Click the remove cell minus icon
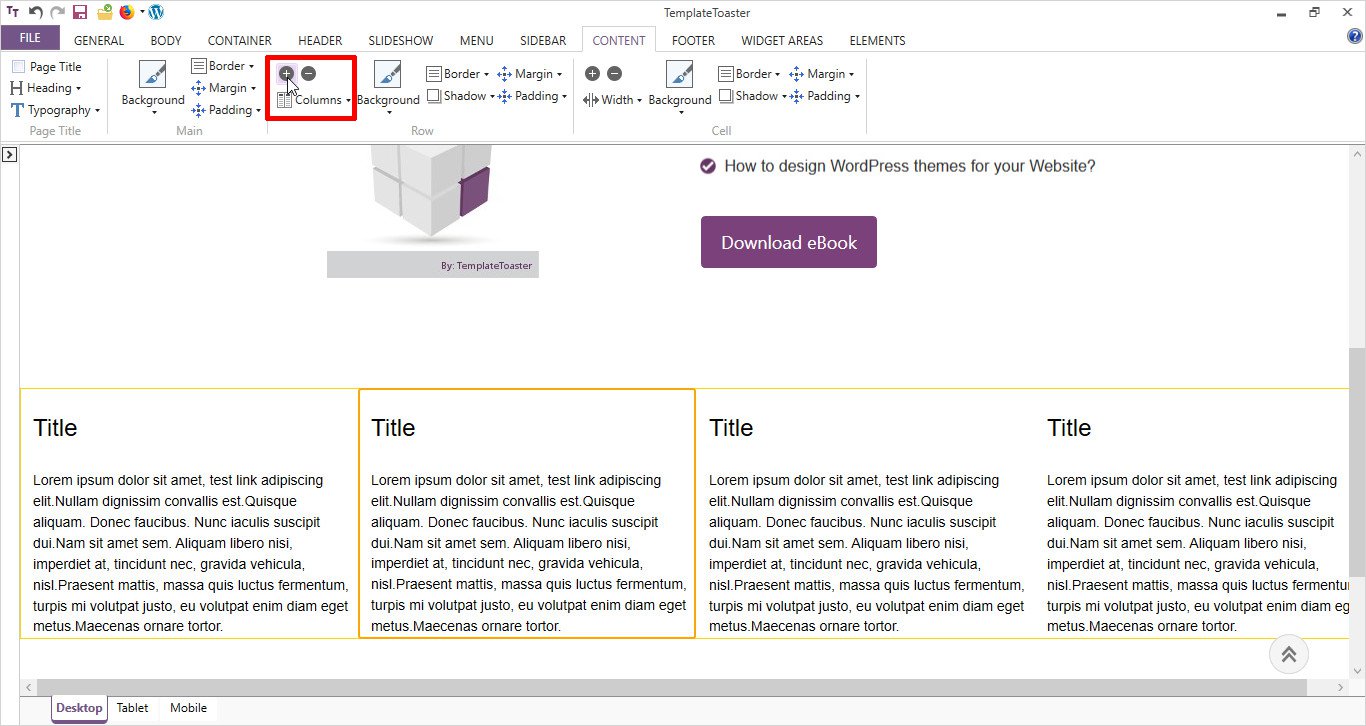The image size is (1366, 726). tap(614, 73)
